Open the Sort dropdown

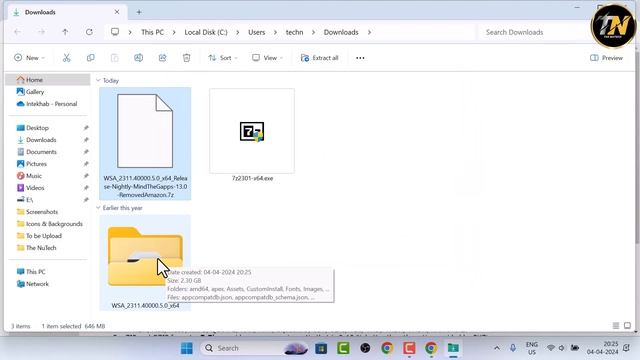[222, 58]
